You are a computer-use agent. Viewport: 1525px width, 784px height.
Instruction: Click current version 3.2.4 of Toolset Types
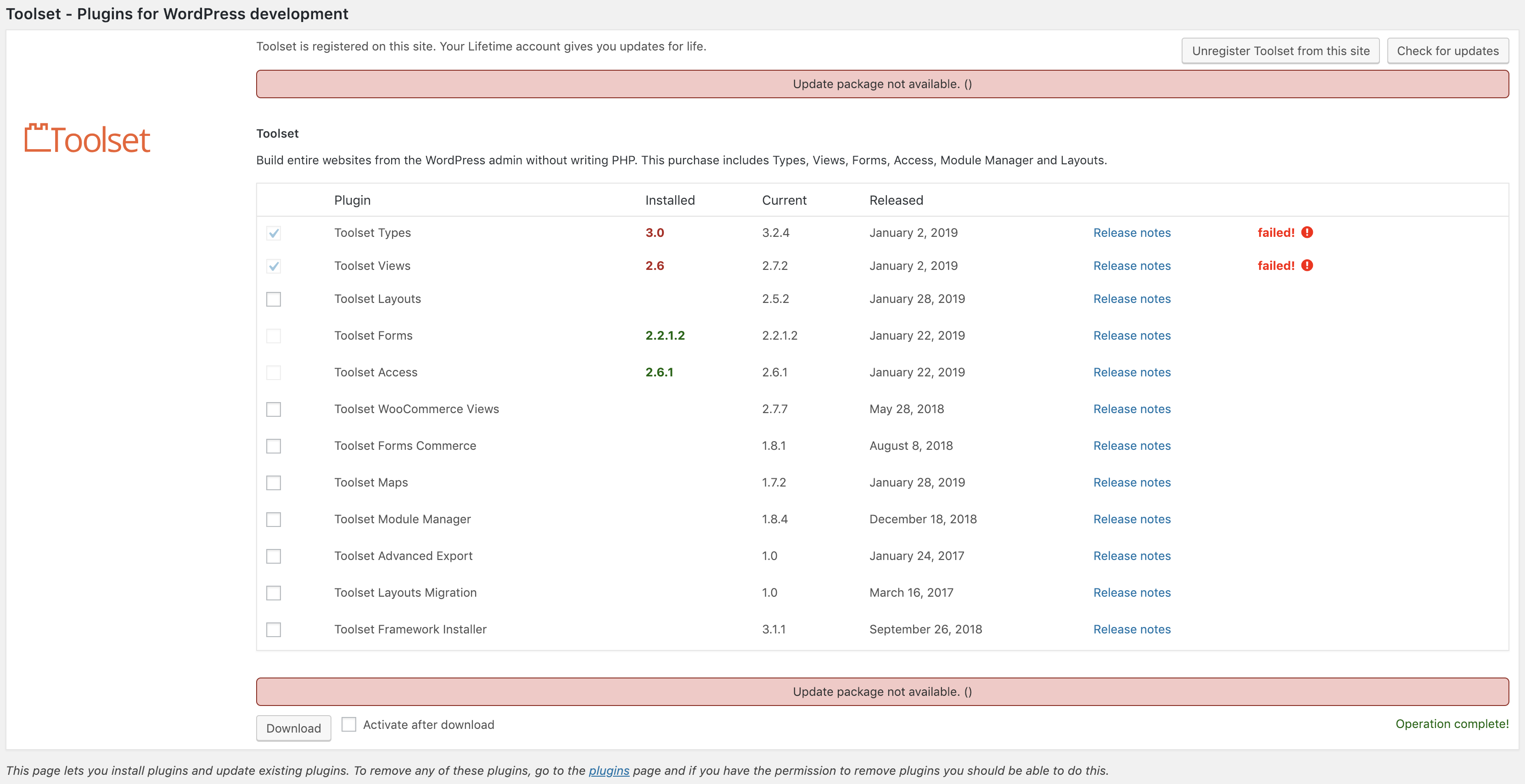point(775,233)
